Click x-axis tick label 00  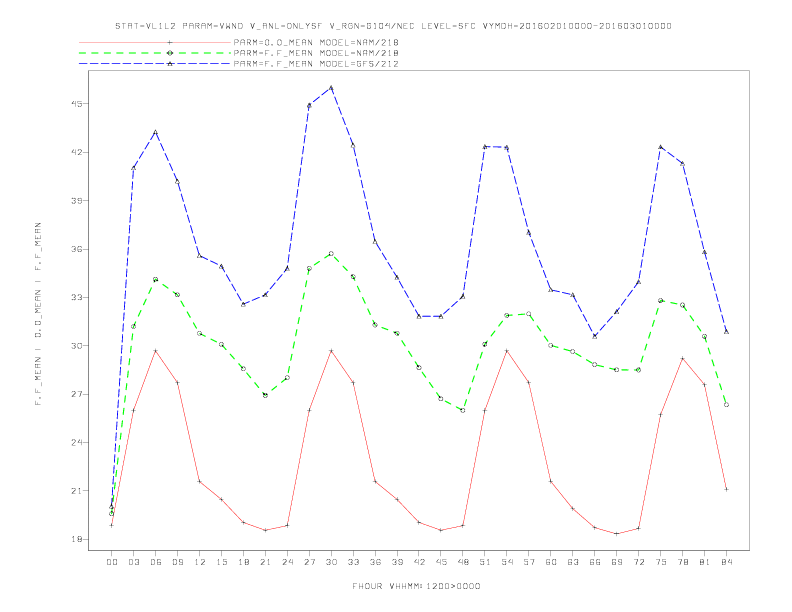tap(112, 562)
